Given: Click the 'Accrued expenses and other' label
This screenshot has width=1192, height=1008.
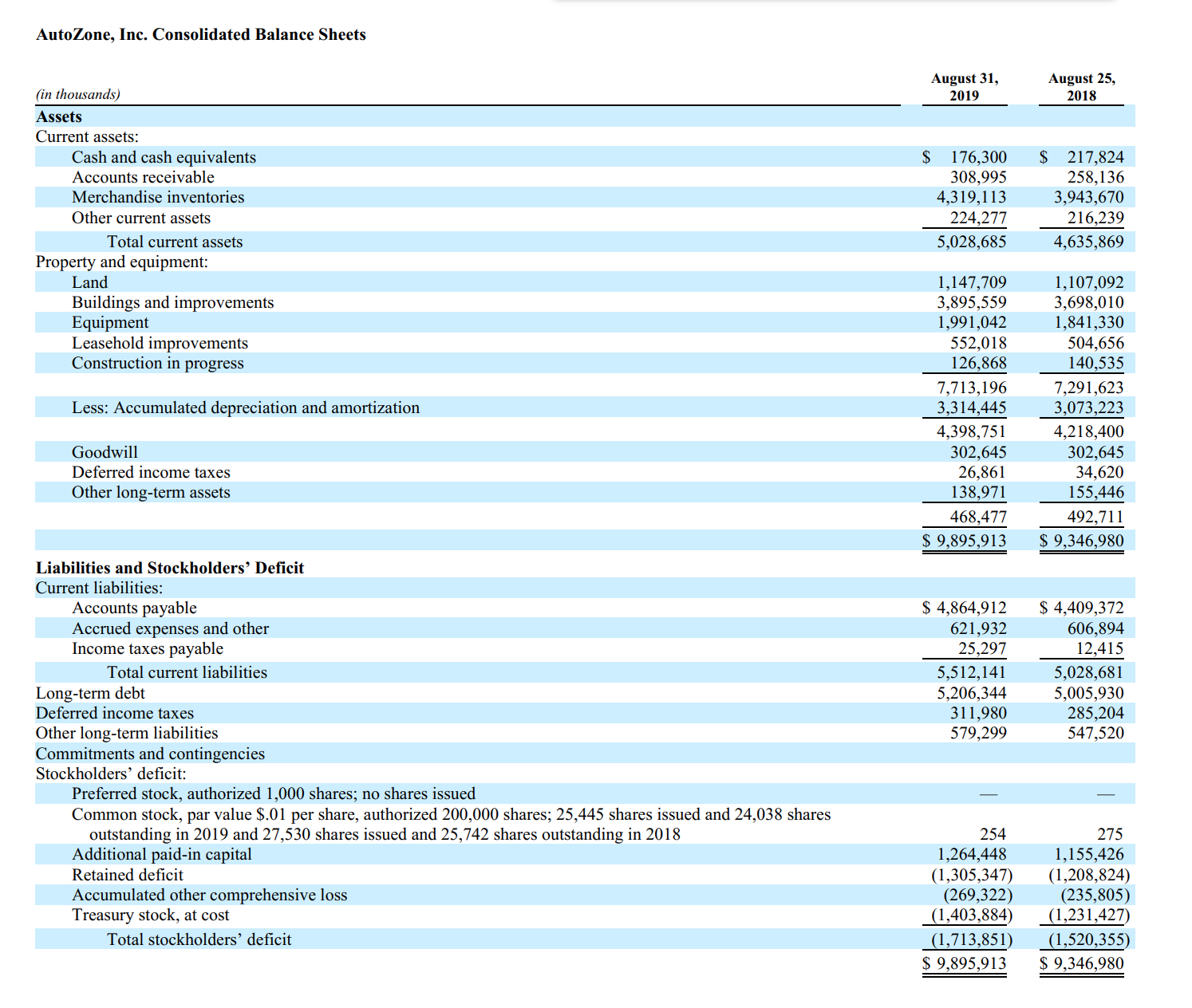Looking at the screenshot, I should tap(171, 628).
